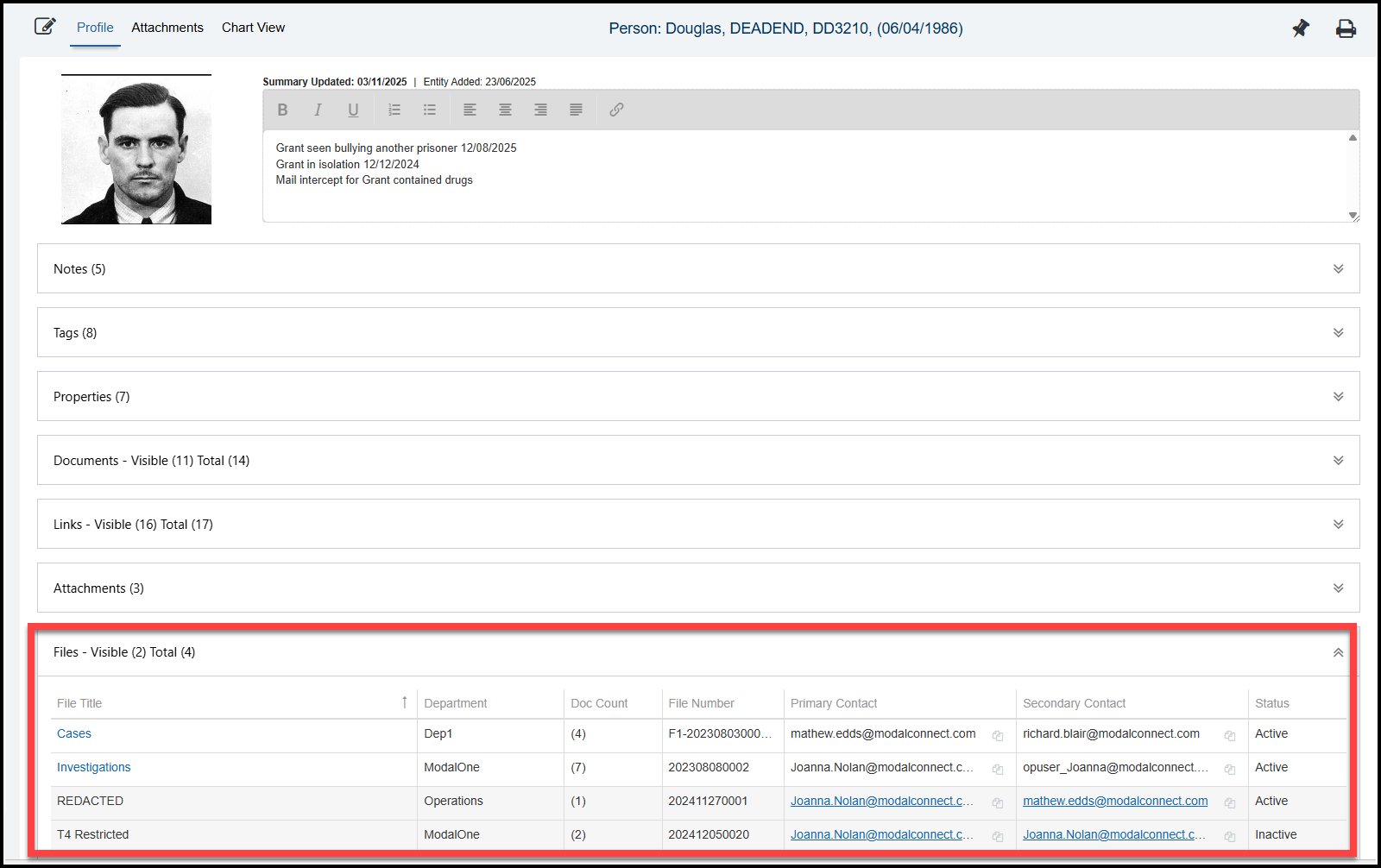This screenshot has width=1381, height=868.
Task: Expand the Notes (5) section
Action: [1338, 269]
